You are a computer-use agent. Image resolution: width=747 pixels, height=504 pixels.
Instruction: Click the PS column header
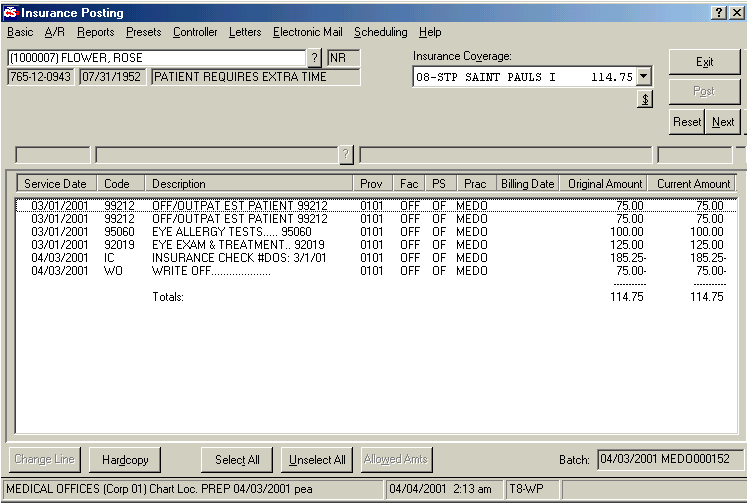coord(441,183)
